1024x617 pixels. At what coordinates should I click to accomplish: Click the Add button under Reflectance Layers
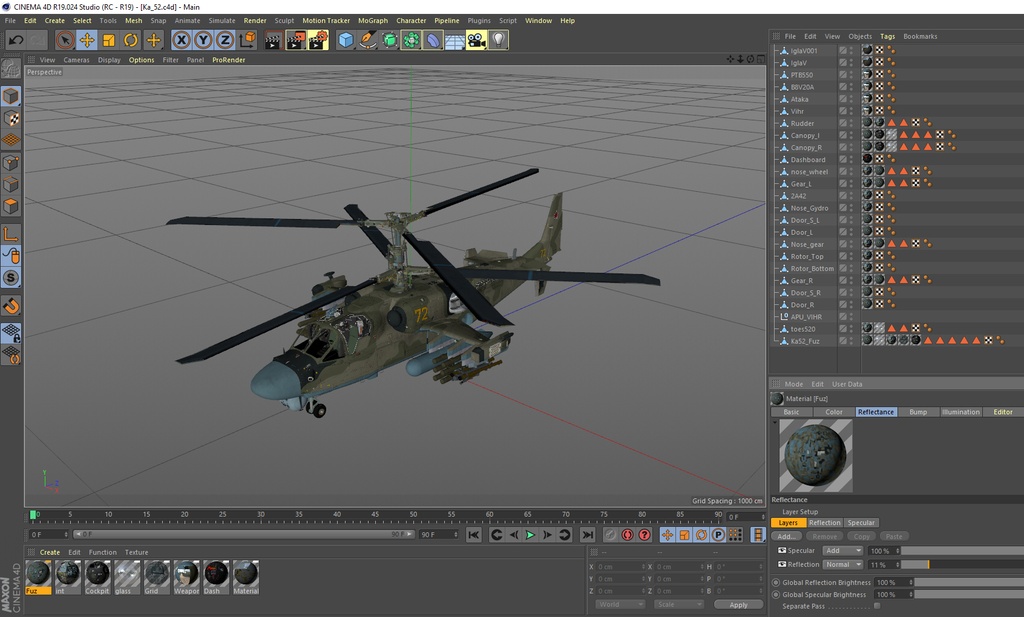point(785,536)
